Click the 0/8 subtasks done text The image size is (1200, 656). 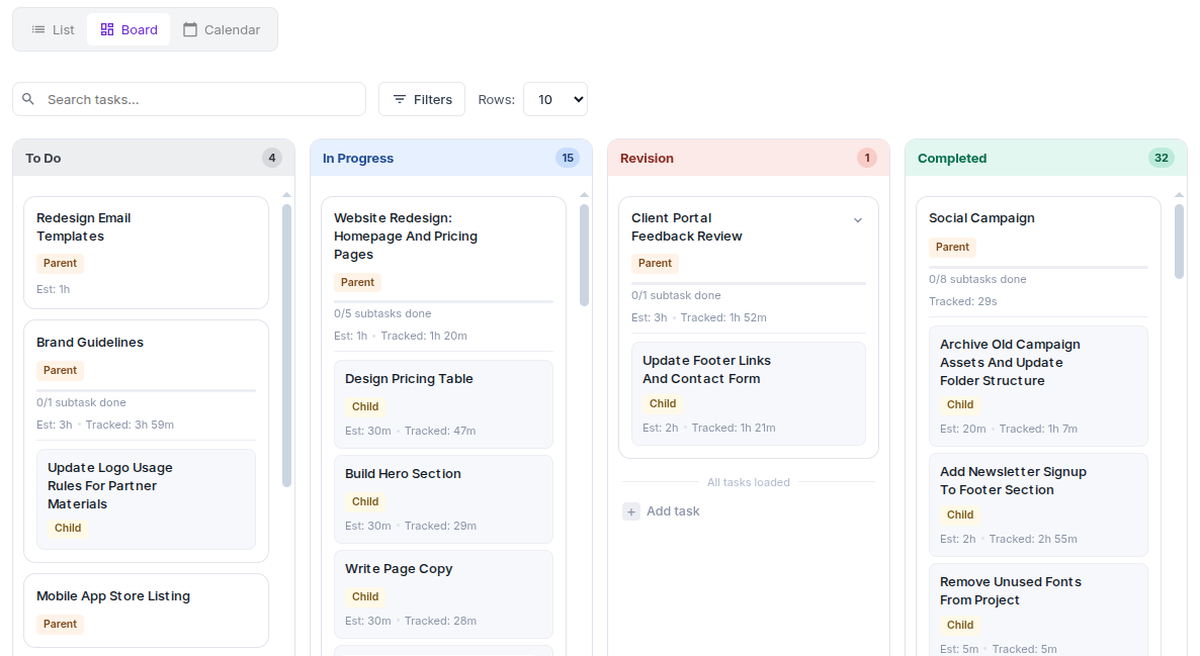[x=978, y=280]
